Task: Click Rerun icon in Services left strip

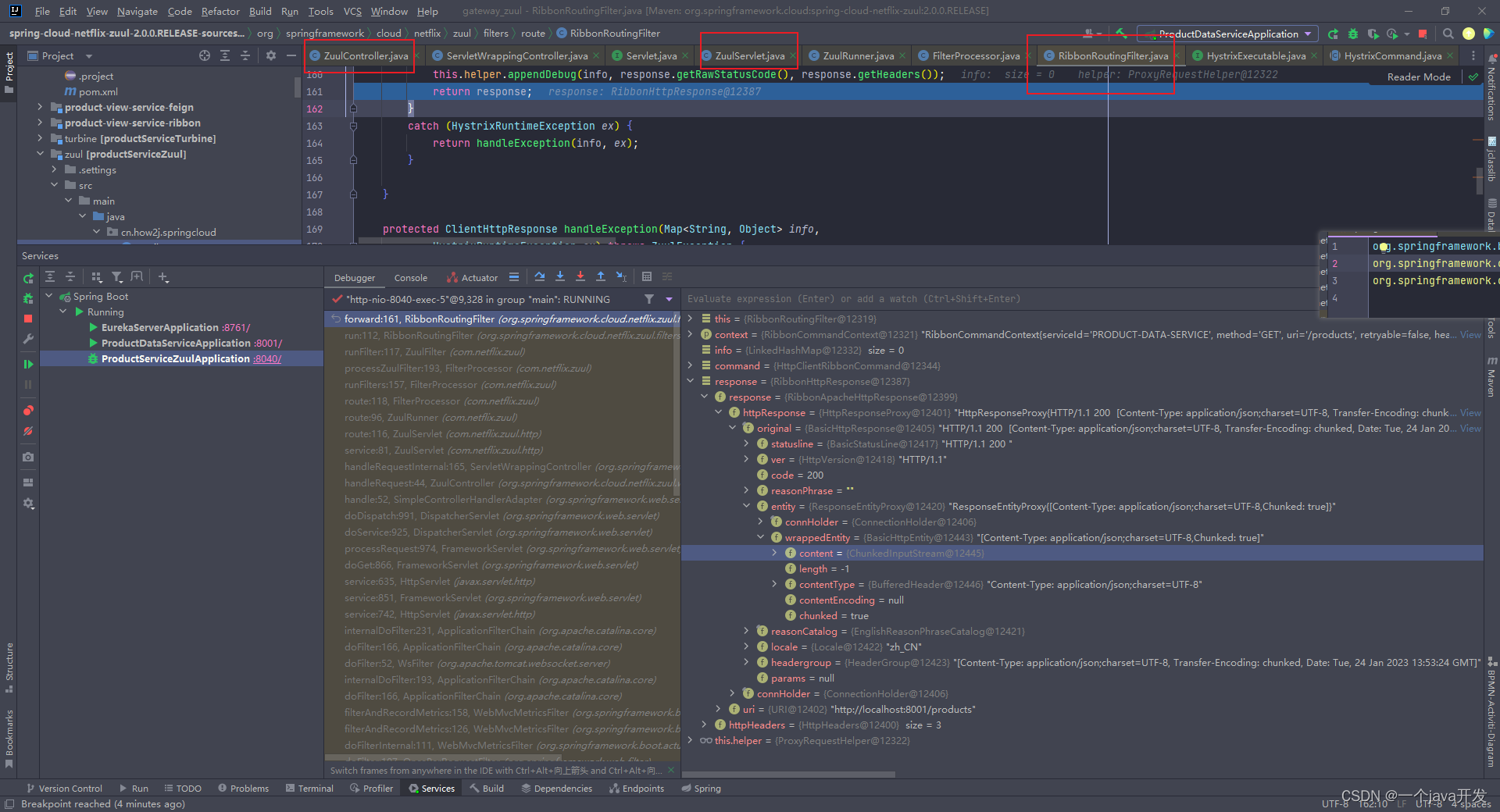Action: coord(28,278)
